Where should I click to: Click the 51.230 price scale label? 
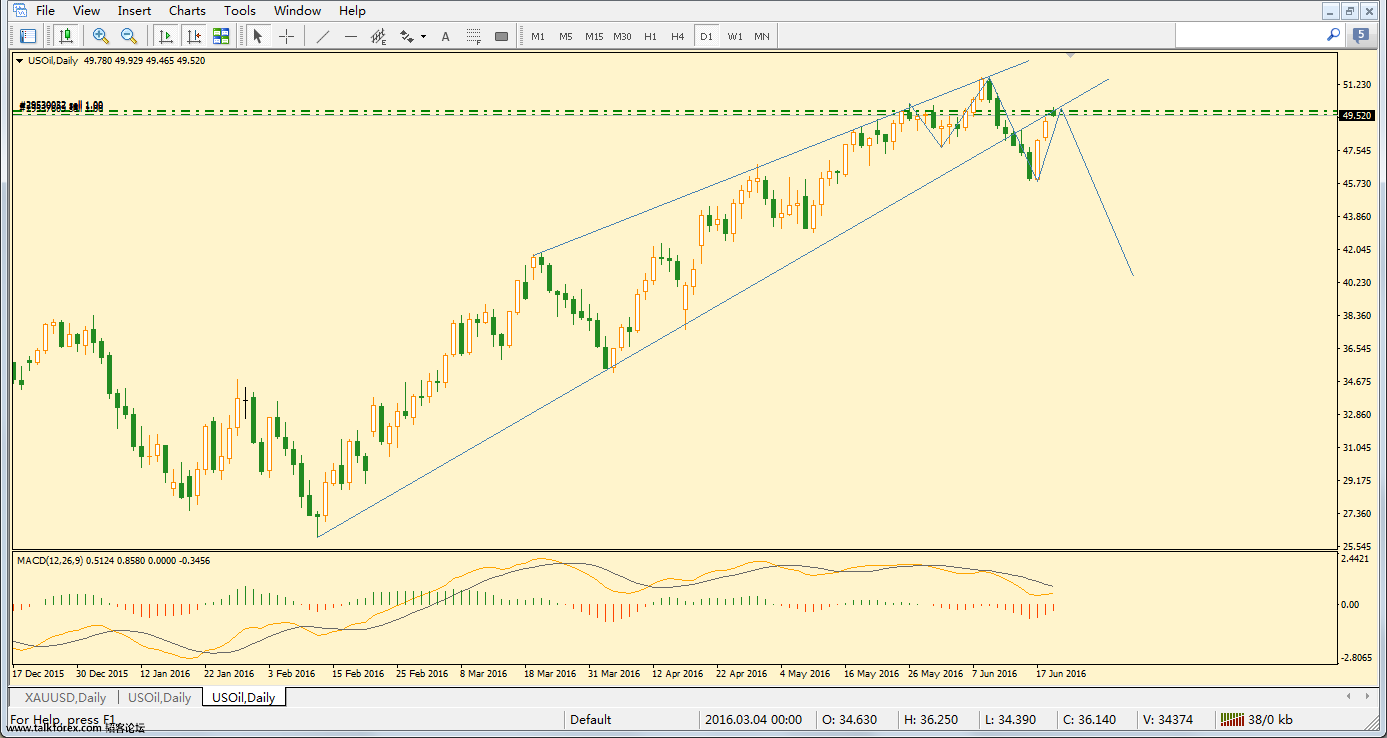coord(1358,84)
